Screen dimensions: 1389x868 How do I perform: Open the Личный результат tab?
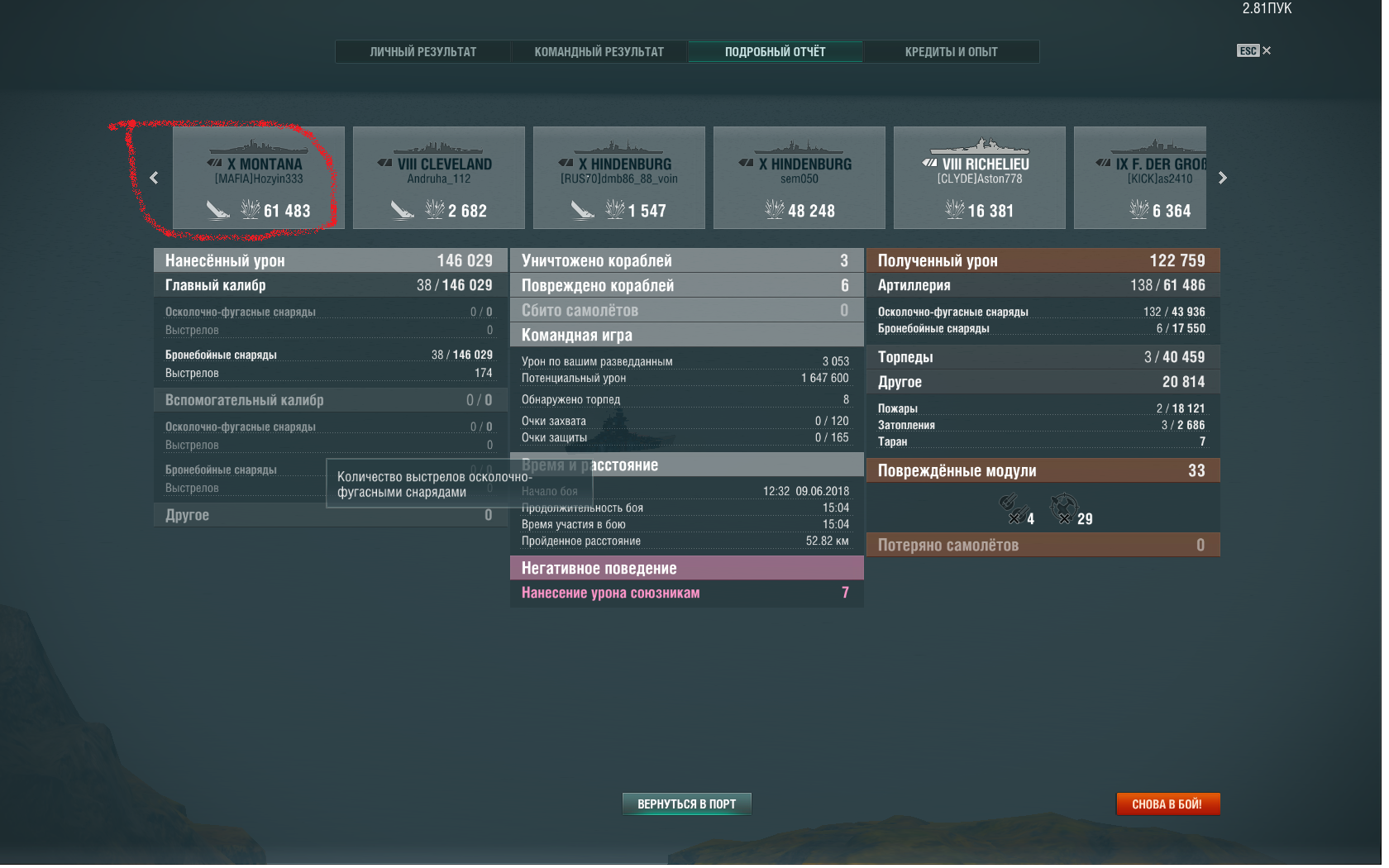423,51
